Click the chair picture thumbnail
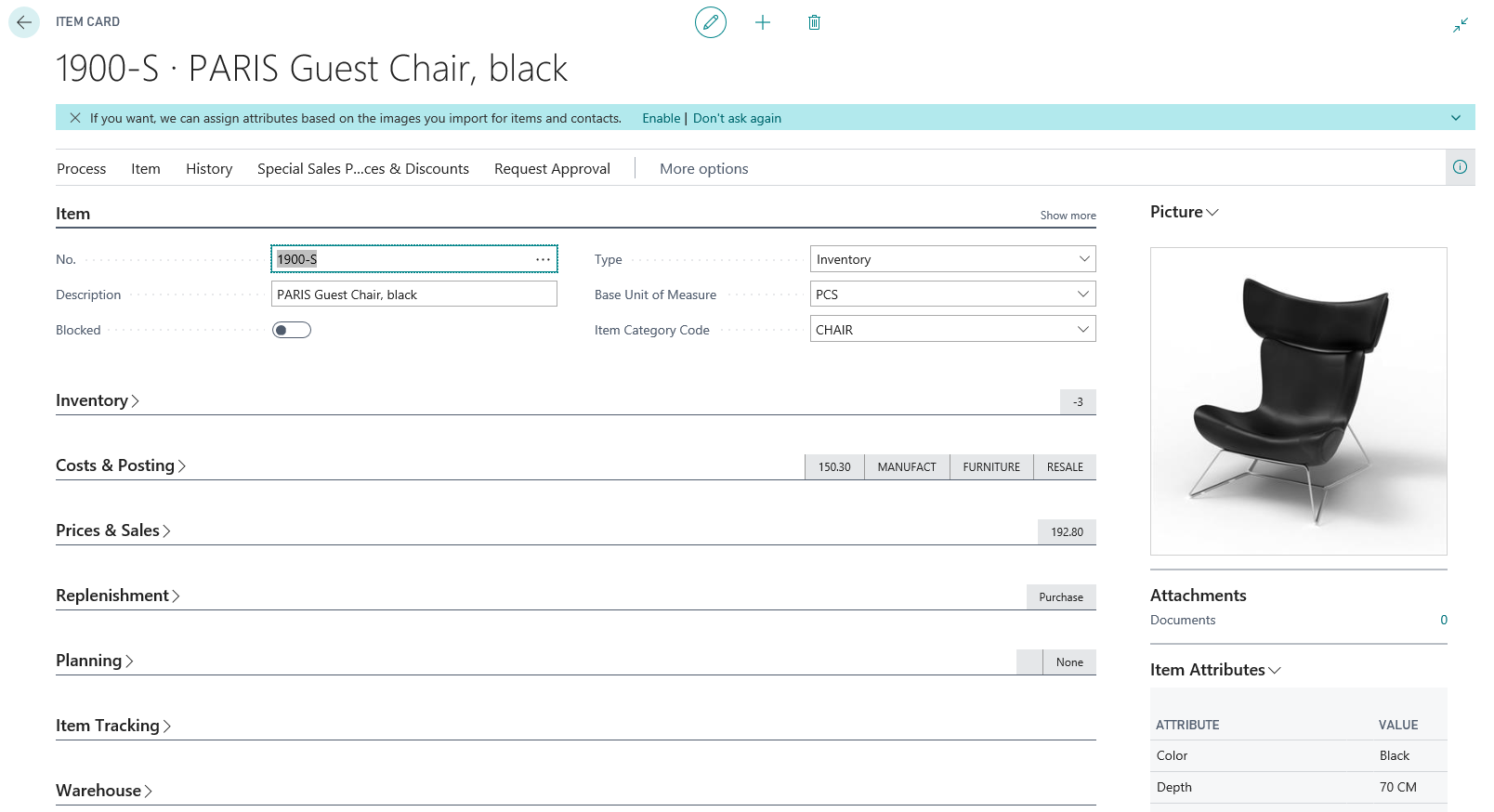The image size is (1494, 812). point(1299,401)
